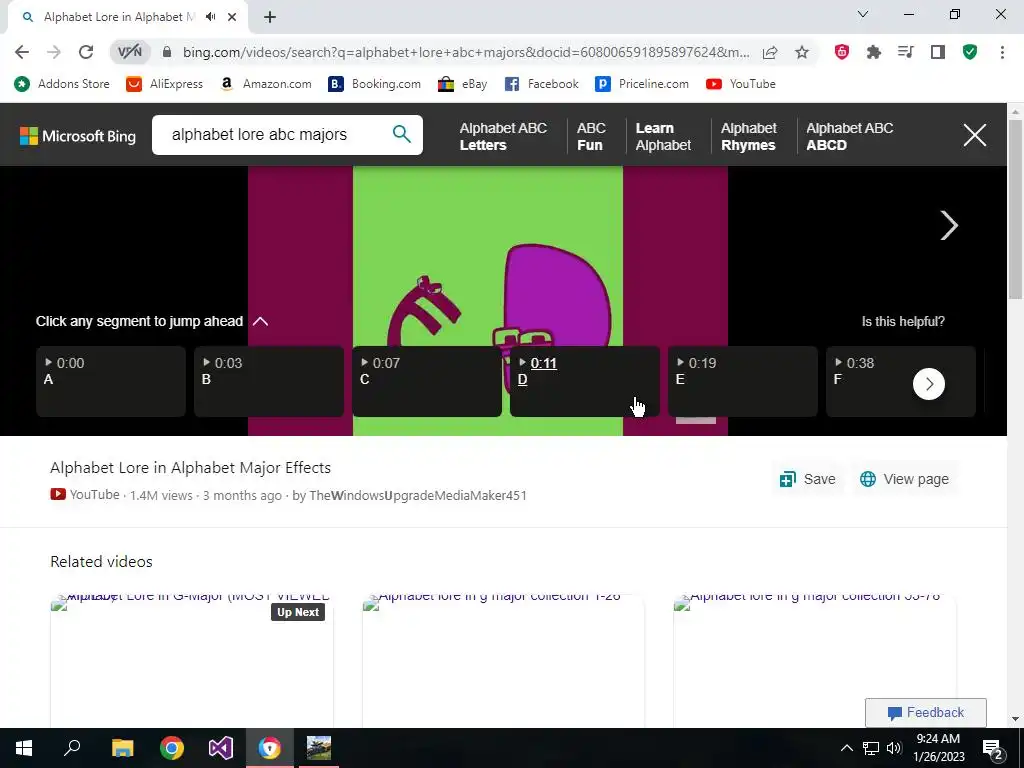Bookmark this page with the star icon
This screenshot has height=768, width=1024.
[x=802, y=52]
